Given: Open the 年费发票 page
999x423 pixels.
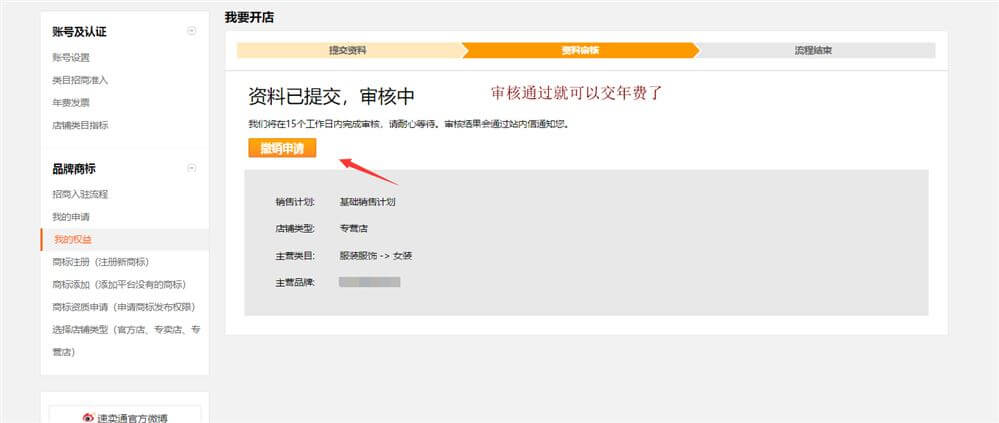Looking at the screenshot, I should [x=71, y=102].
